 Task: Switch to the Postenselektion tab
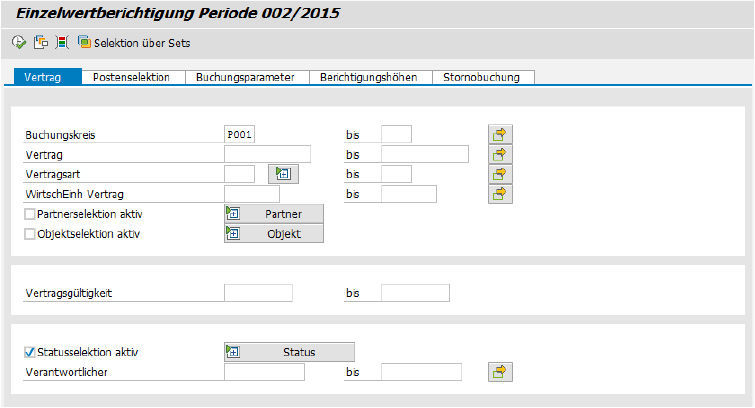tap(131, 77)
